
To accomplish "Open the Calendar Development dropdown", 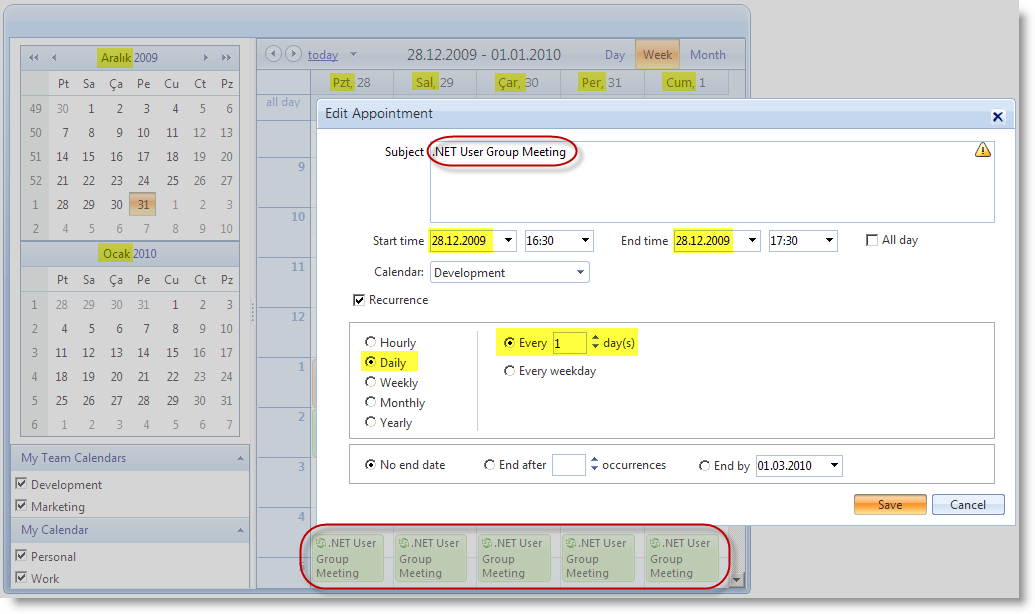I will (x=580, y=272).
